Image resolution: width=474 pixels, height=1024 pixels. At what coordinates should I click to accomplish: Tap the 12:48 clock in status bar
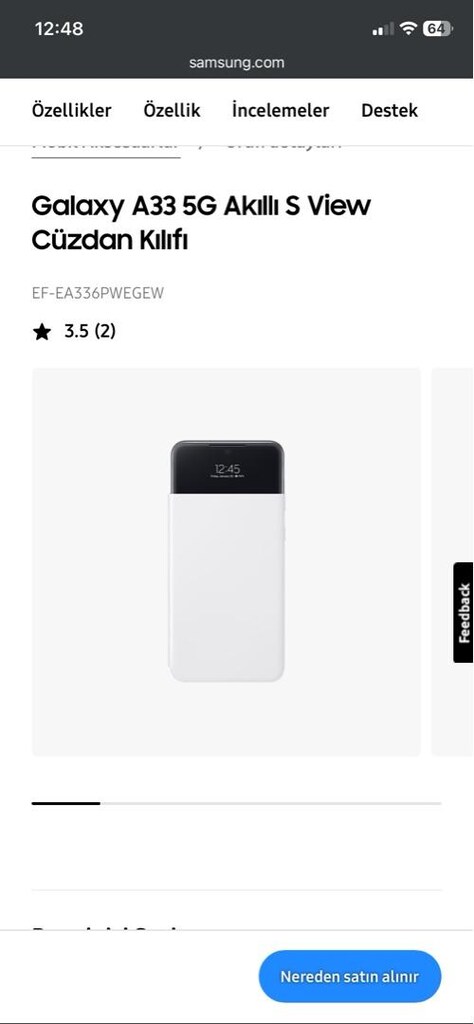[x=59, y=29]
